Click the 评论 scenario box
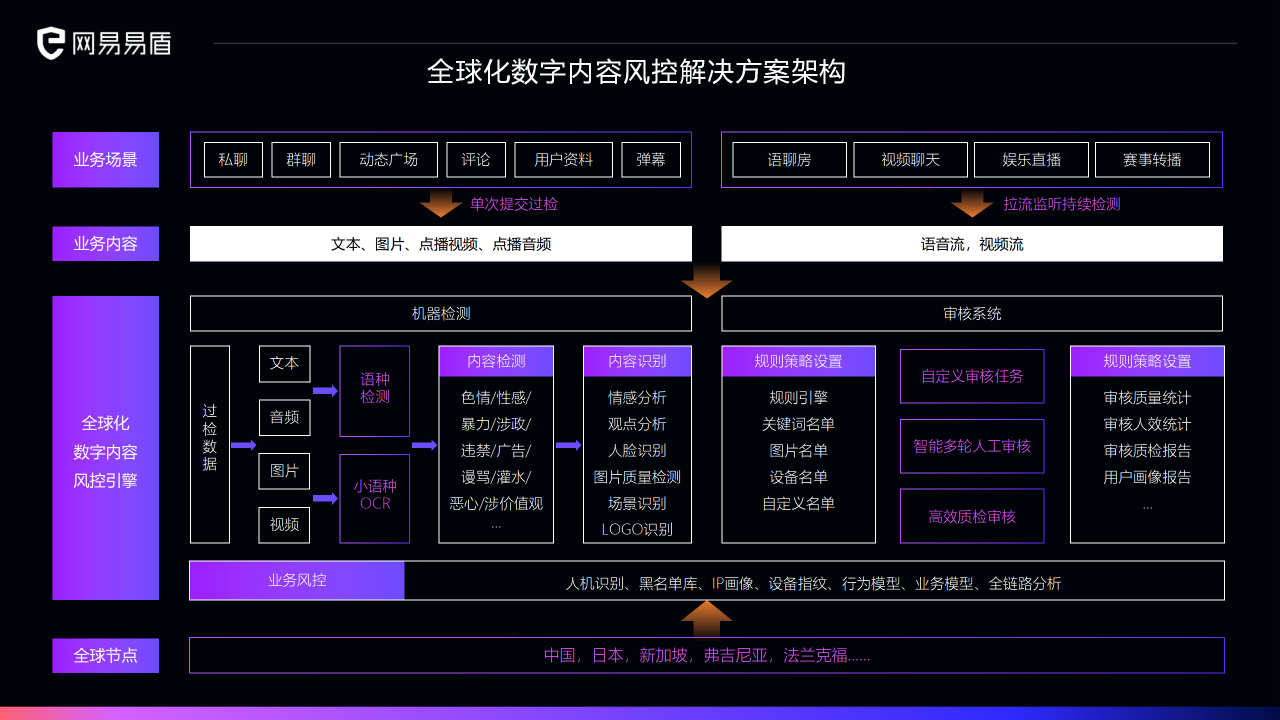 click(476, 160)
